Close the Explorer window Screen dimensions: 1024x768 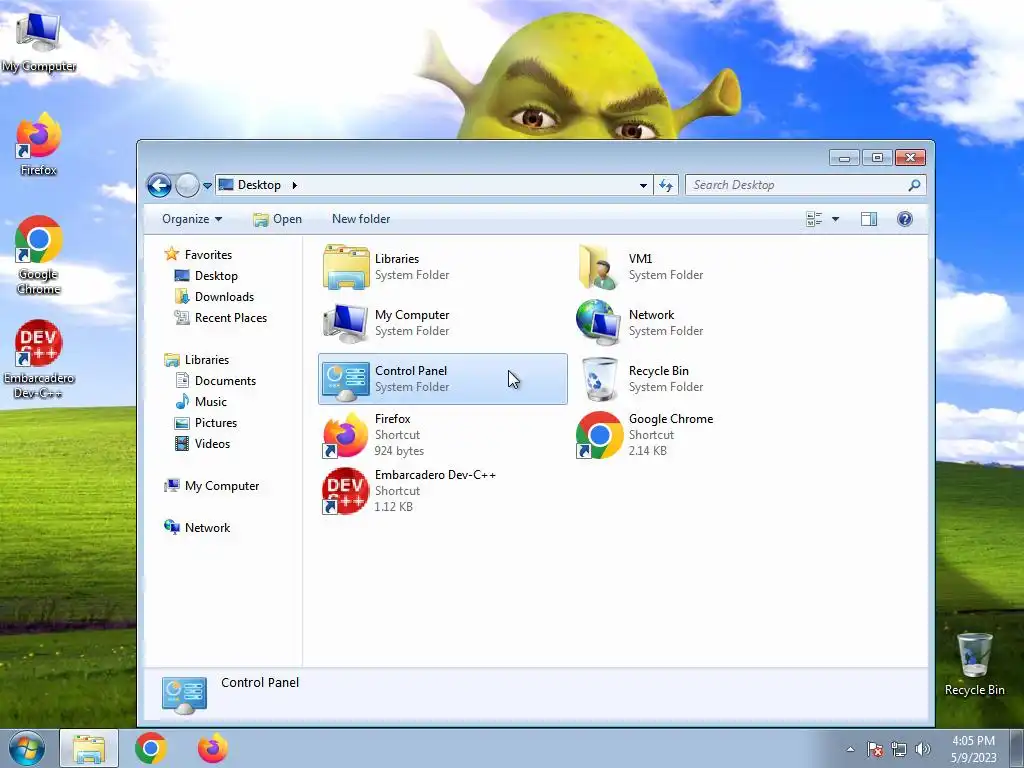pos(910,157)
